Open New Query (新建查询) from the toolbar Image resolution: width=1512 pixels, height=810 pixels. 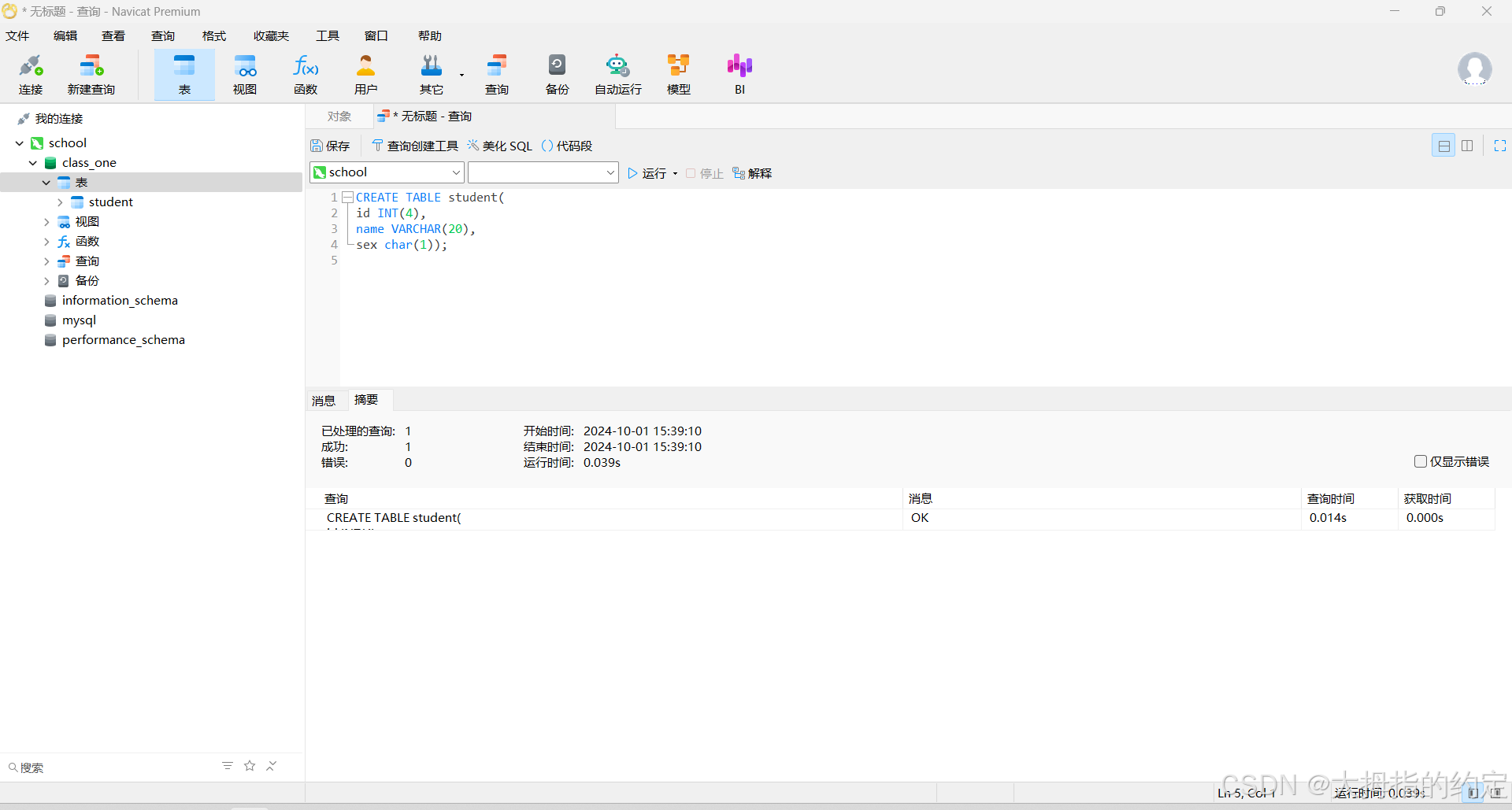91,75
